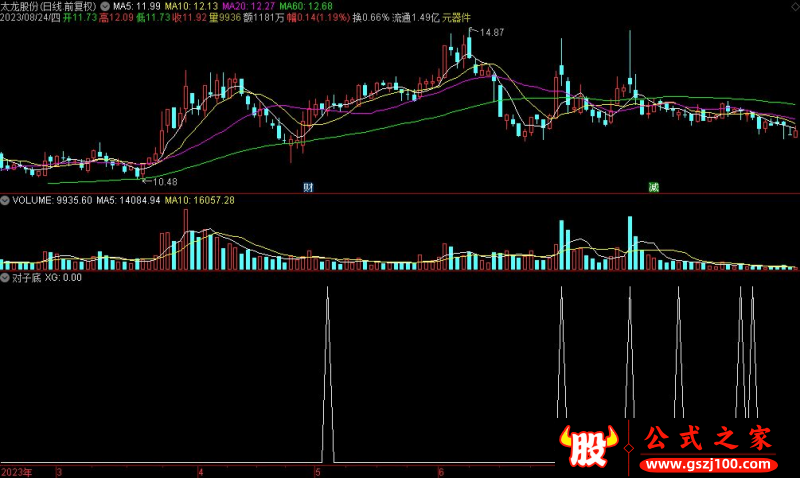Viewport: 800px width, 478px height.
Task: Jump to month 6 on time axis
Action: click(x=441, y=472)
